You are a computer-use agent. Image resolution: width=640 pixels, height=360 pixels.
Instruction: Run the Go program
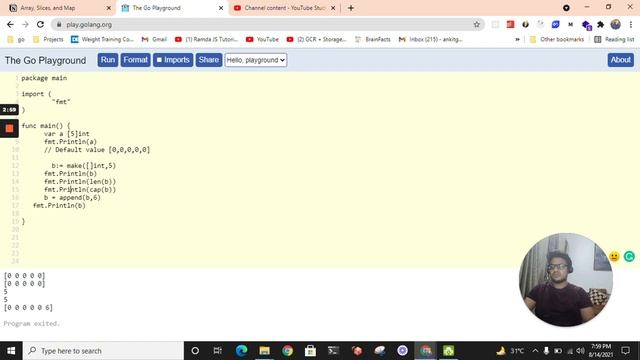coord(108,60)
